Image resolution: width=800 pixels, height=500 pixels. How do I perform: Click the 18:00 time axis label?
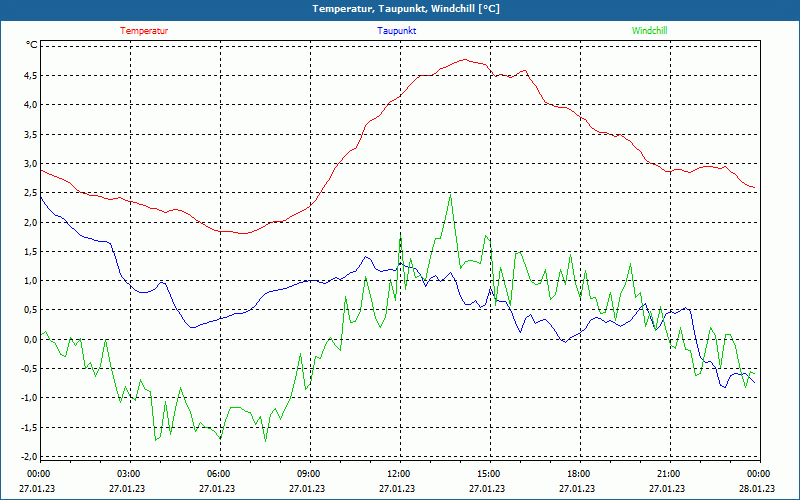578,474
